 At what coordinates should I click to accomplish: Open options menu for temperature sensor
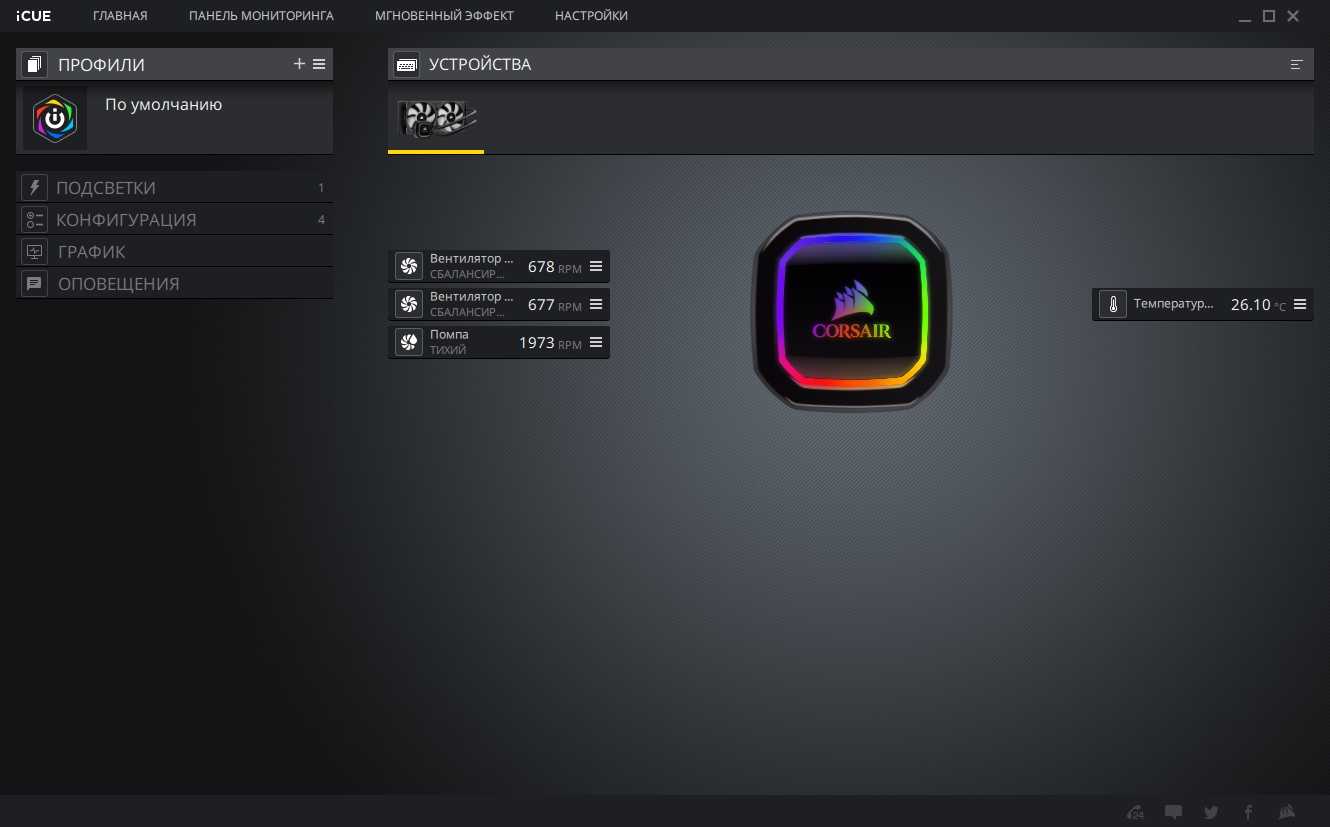pos(1300,304)
